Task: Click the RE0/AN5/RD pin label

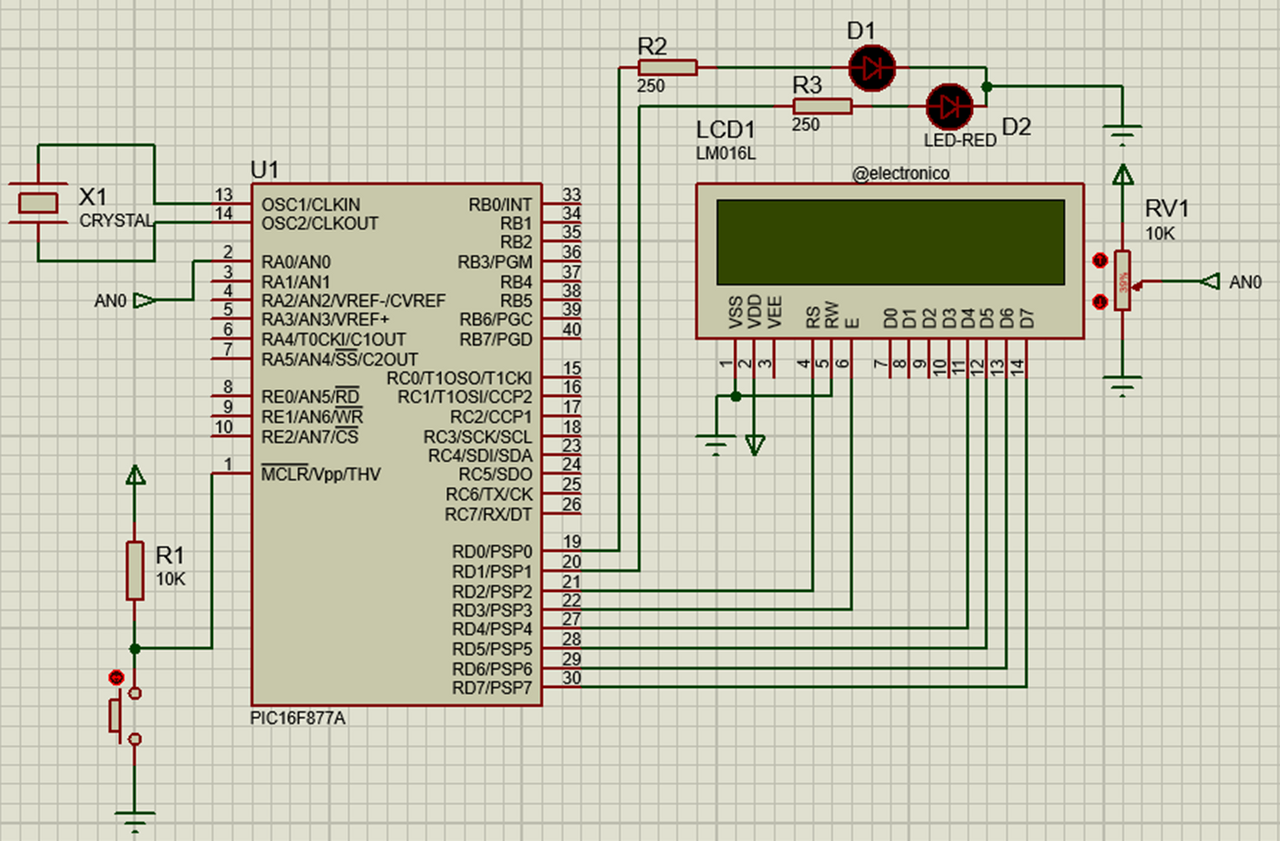Action: click(x=311, y=397)
